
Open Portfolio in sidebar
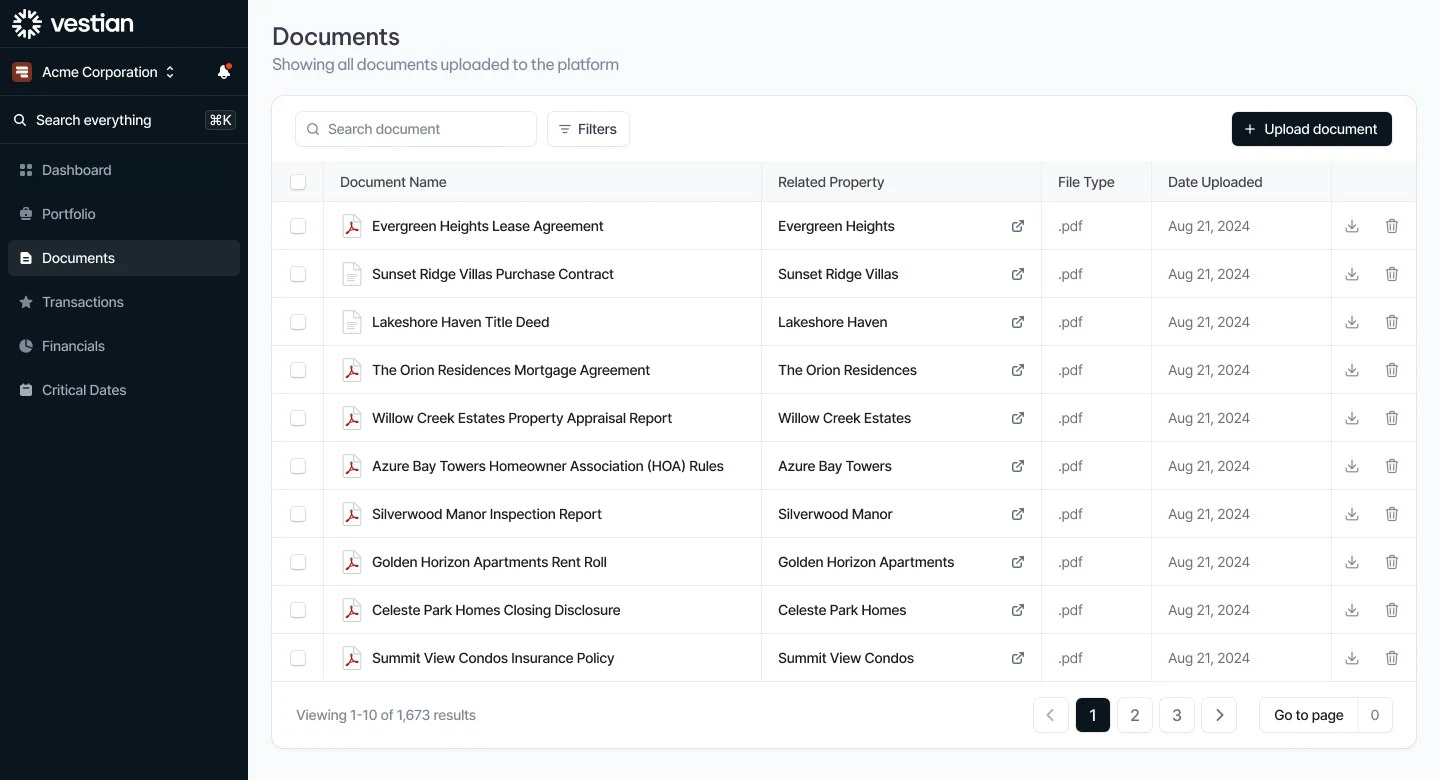124,214
